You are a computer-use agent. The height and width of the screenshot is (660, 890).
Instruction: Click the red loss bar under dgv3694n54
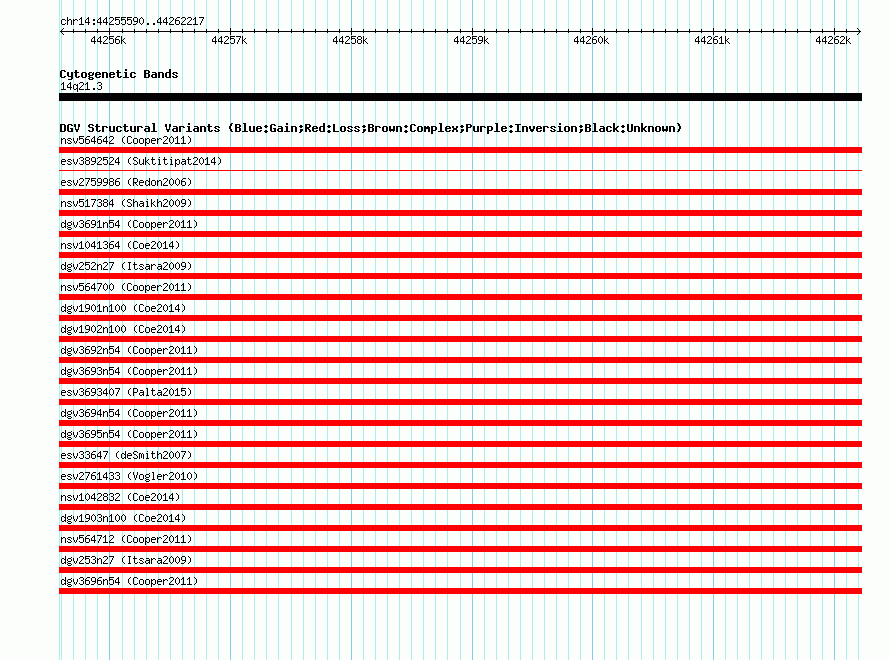coord(460,423)
